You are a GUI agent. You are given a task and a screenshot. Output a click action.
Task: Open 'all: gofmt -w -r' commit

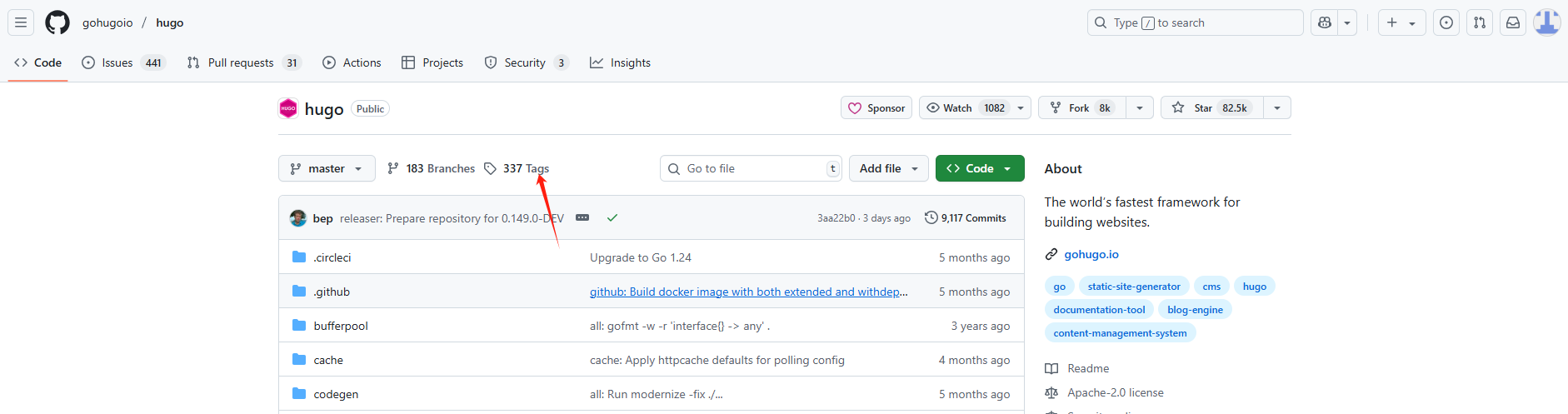680,326
